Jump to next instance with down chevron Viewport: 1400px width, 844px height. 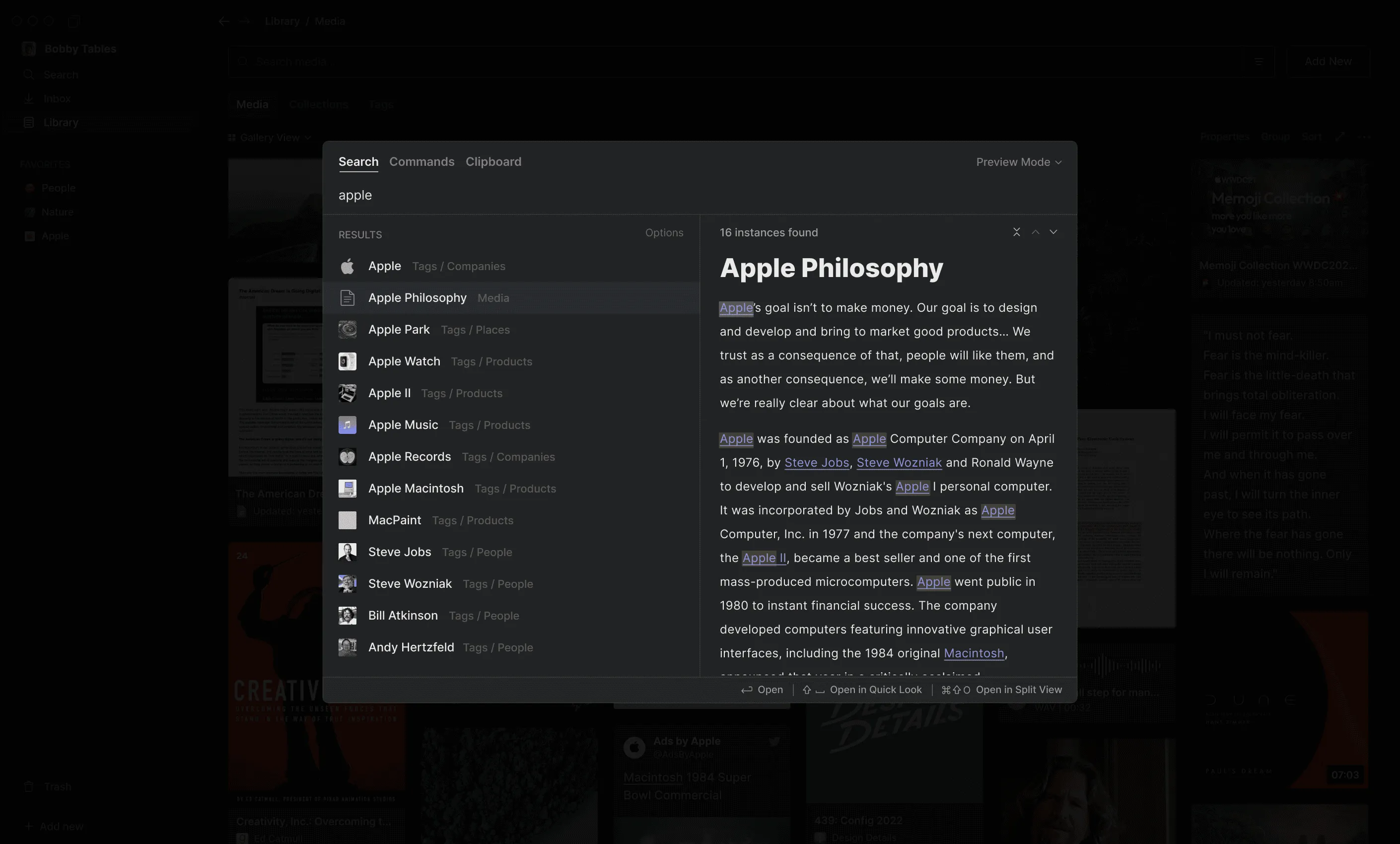1053,232
